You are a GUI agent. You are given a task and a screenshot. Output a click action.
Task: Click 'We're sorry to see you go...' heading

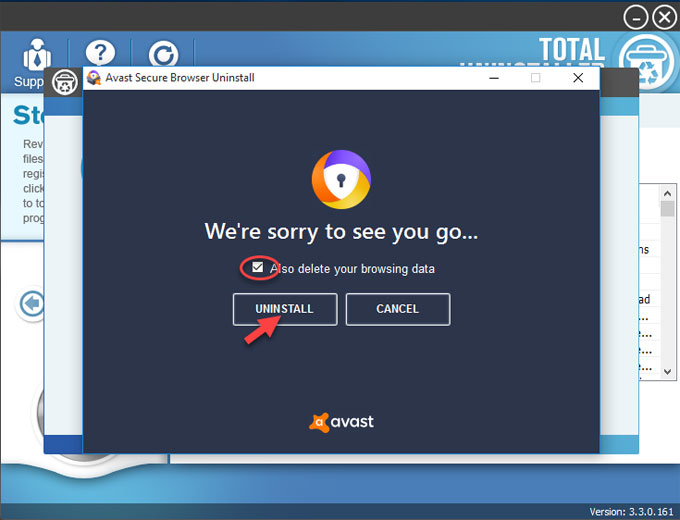pos(341,232)
